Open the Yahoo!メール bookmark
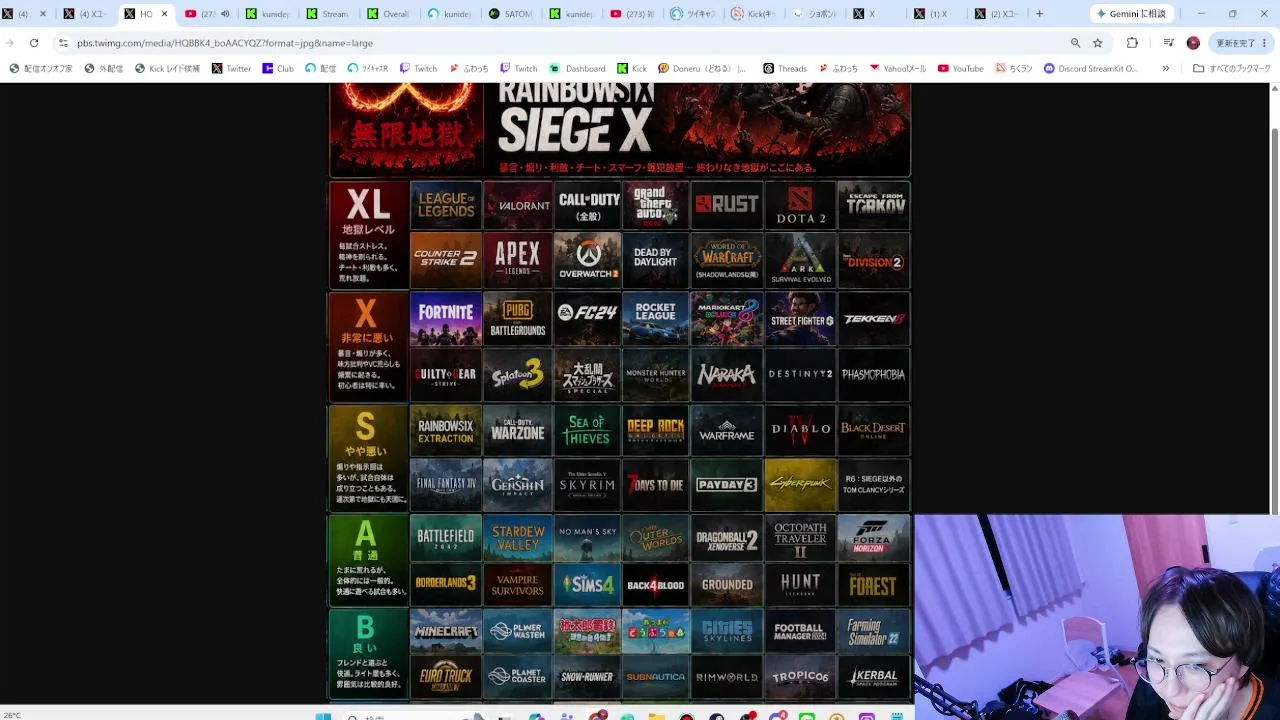The height and width of the screenshot is (720, 1280). point(898,69)
